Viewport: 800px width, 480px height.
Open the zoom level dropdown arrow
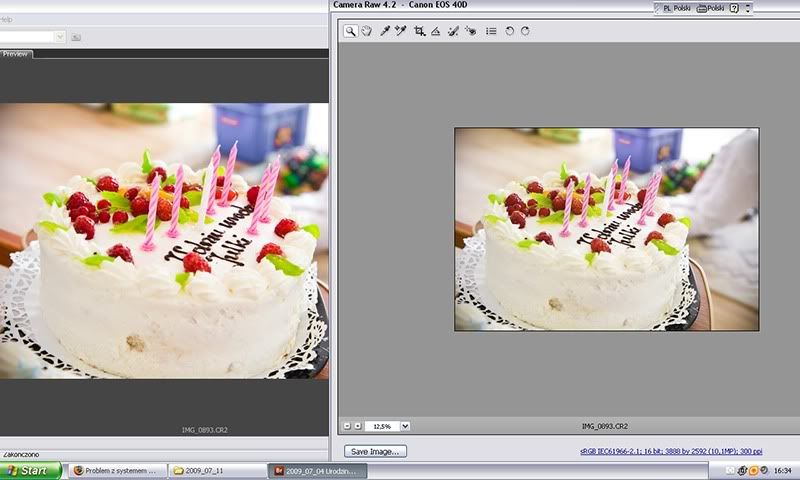405,426
